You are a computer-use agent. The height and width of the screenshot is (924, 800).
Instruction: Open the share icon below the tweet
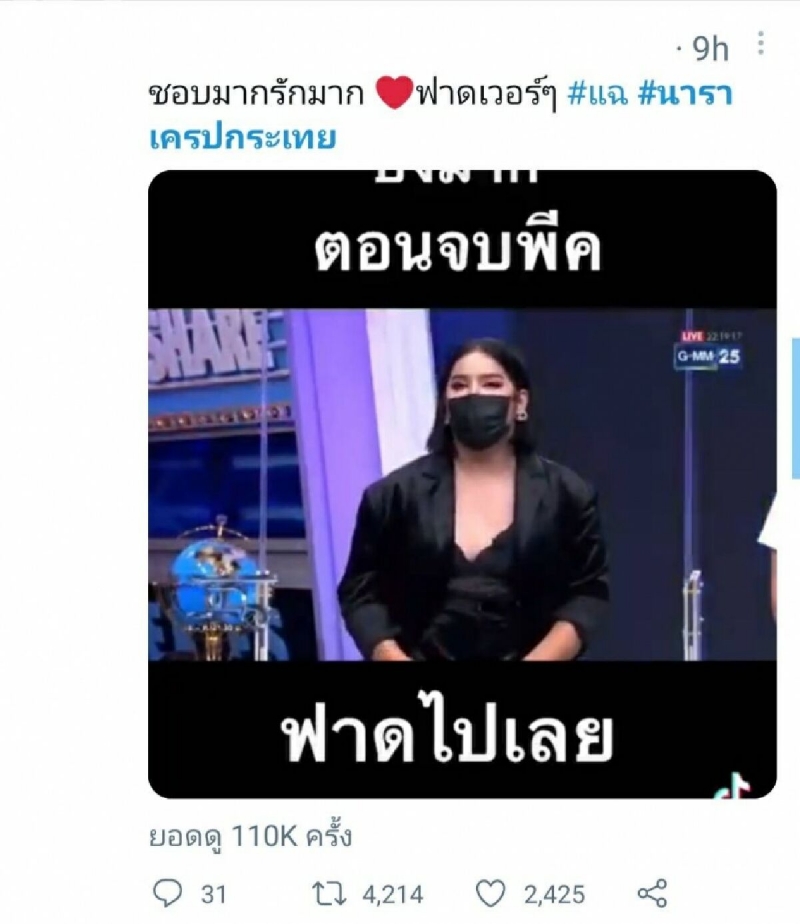(x=653, y=893)
